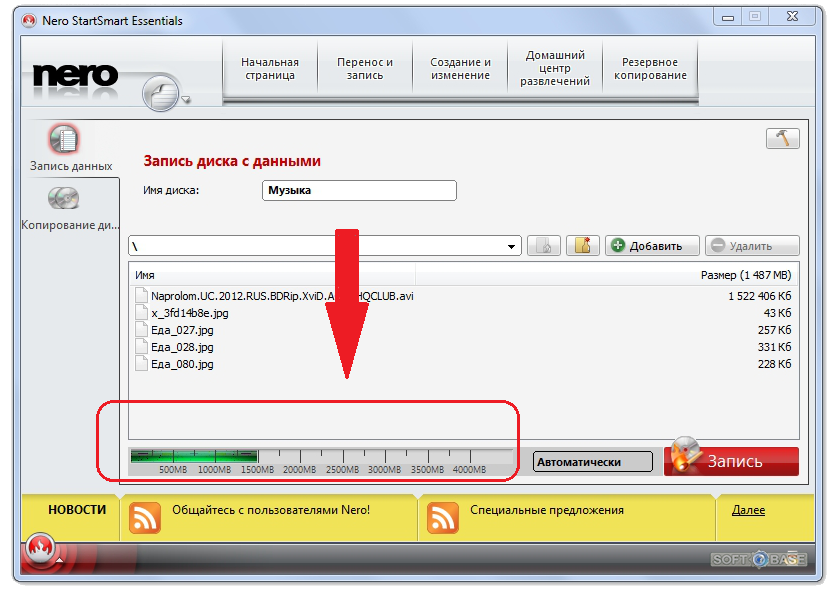
Task: Switch to the Резервное копирование tab
Action: pos(650,69)
